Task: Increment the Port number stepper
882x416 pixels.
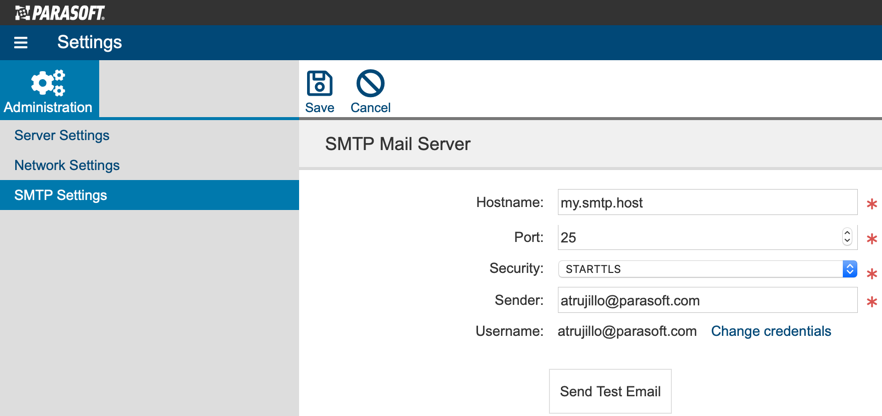Action: [847, 233]
